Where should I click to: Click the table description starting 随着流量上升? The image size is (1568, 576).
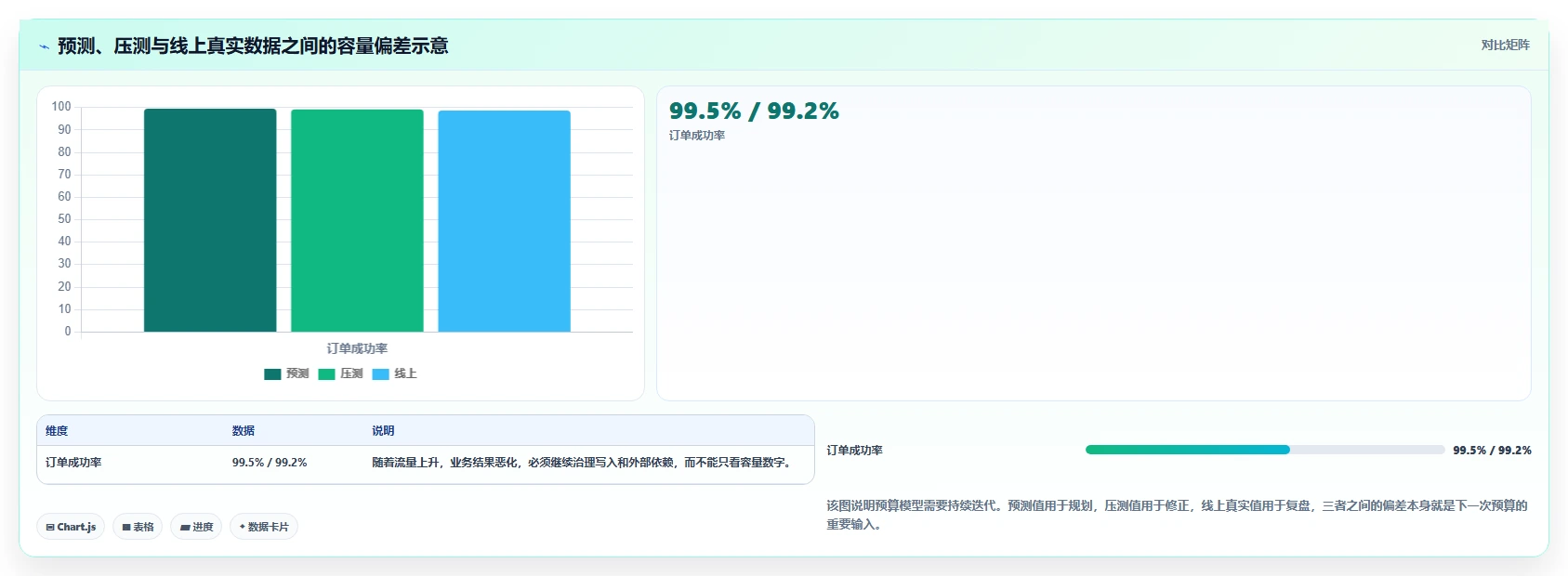(x=584, y=463)
